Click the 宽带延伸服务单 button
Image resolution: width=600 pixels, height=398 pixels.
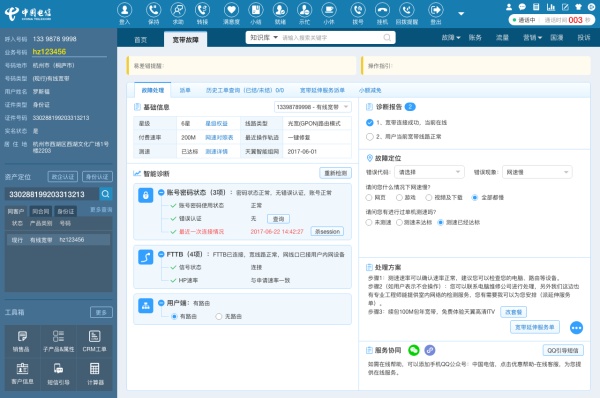(x=535, y=327)
